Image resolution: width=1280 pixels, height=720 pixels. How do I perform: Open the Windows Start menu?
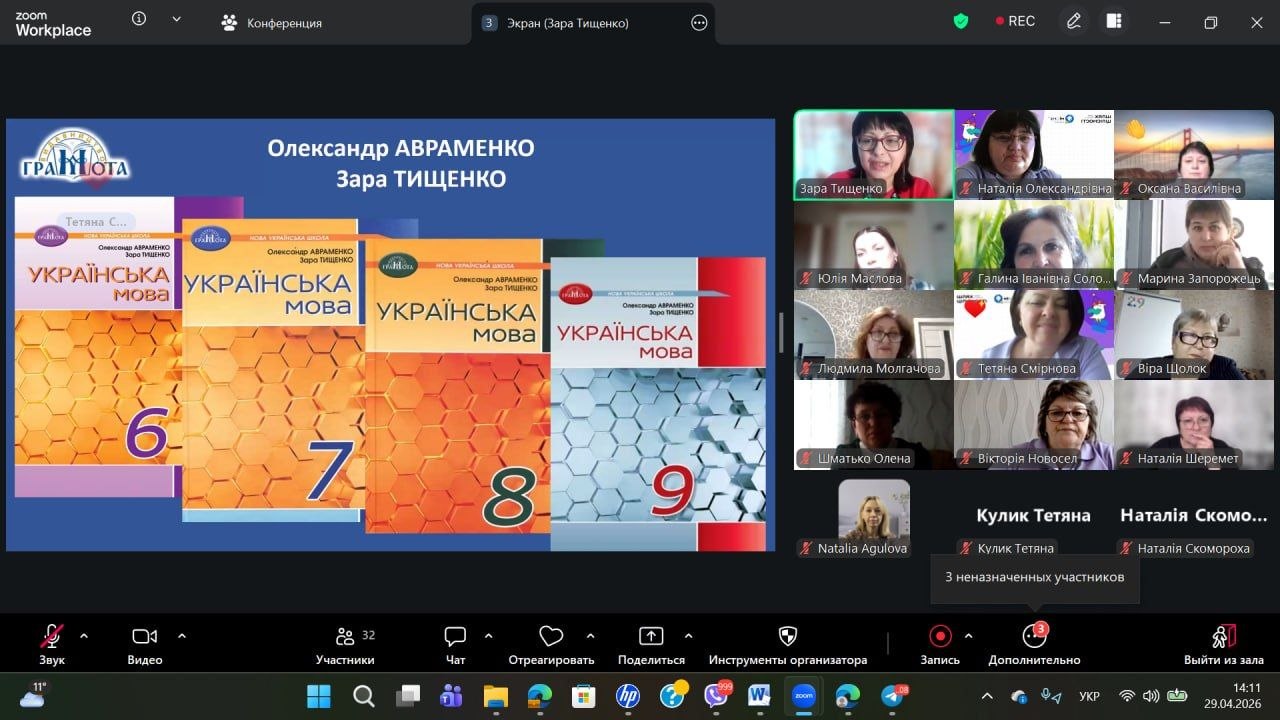(x=319, y=696)
